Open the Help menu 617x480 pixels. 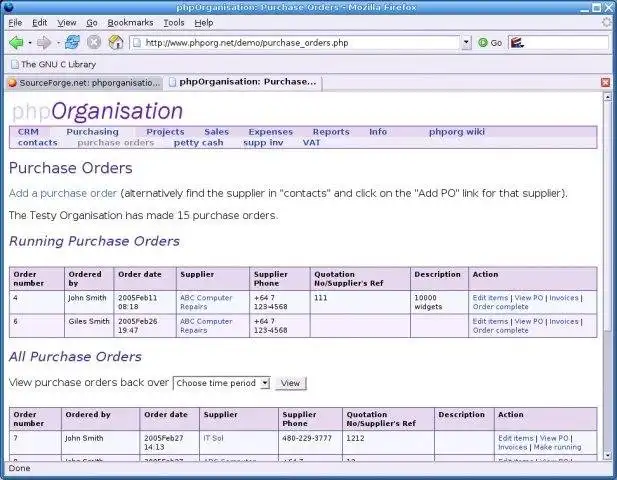204,23
